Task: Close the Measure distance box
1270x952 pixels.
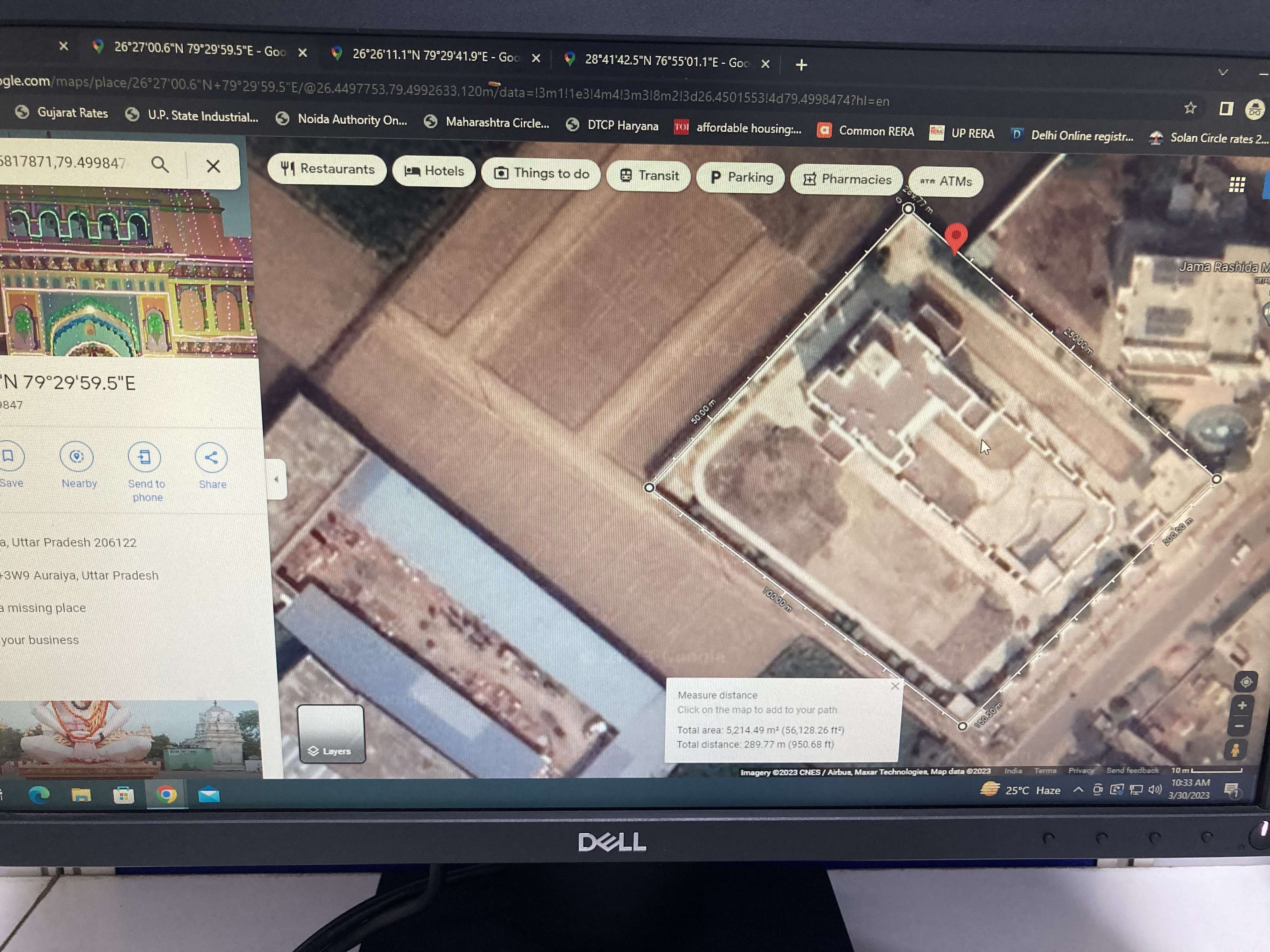Action: (x=895, y=686)
